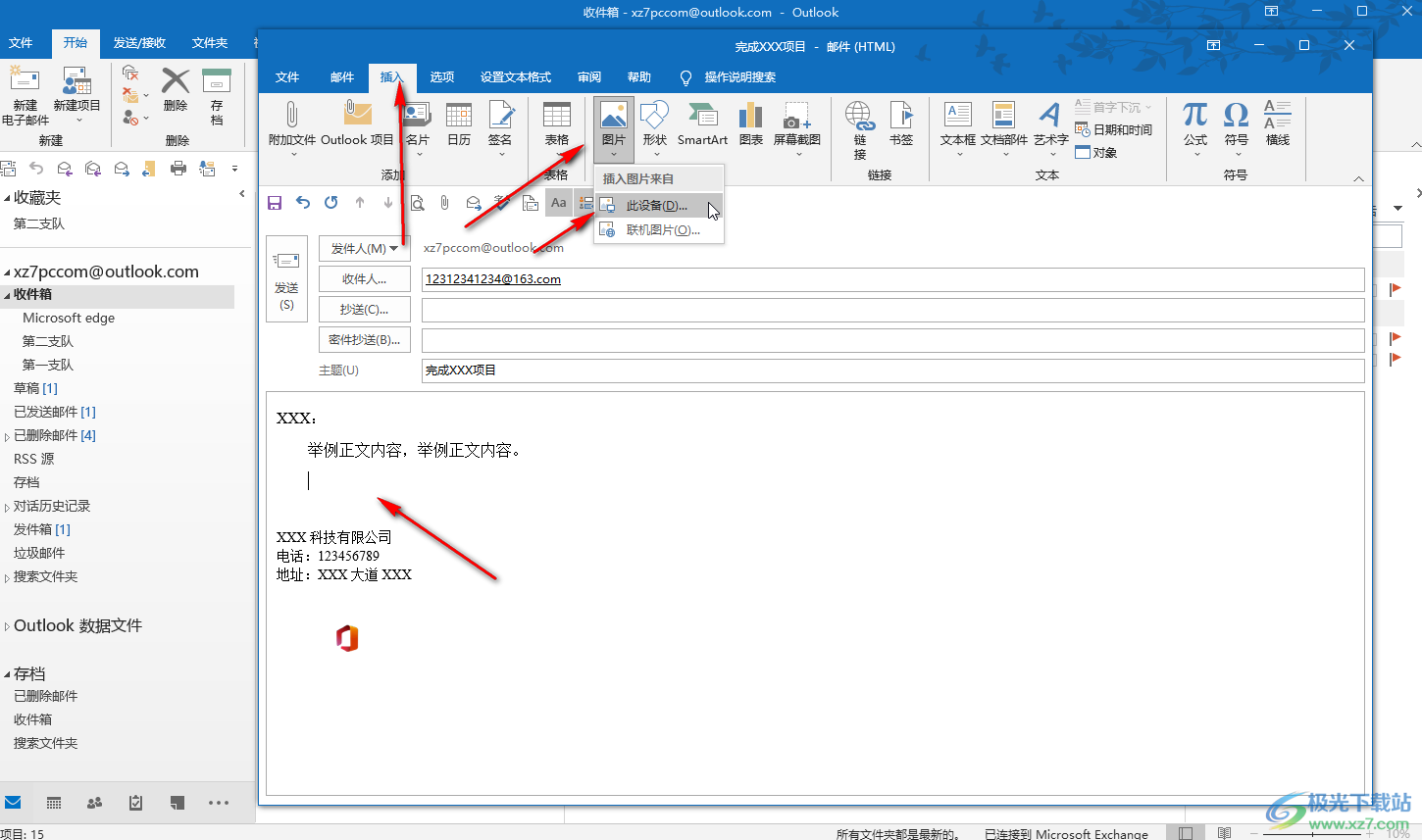1422x840 pixels.
Task: Undo the last action in message toolbar
Action: point(303,203)
